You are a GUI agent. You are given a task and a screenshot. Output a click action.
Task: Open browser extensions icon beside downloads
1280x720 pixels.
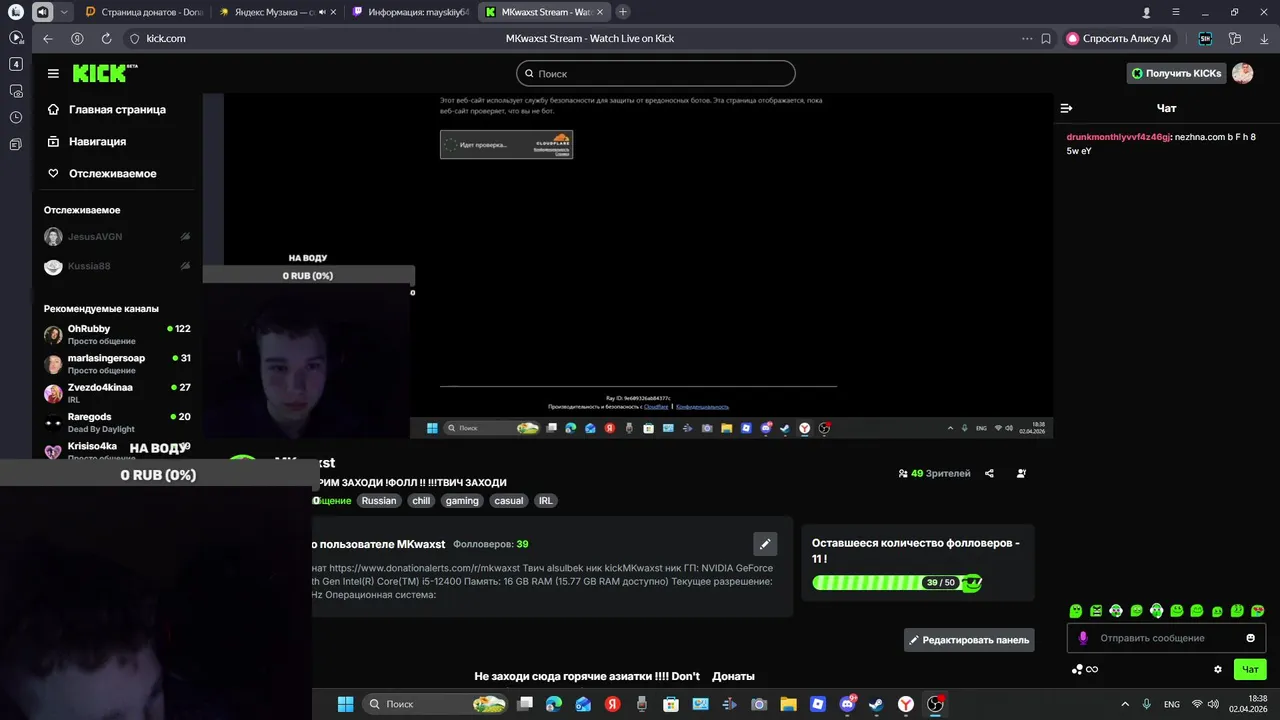click(1235, 38)
